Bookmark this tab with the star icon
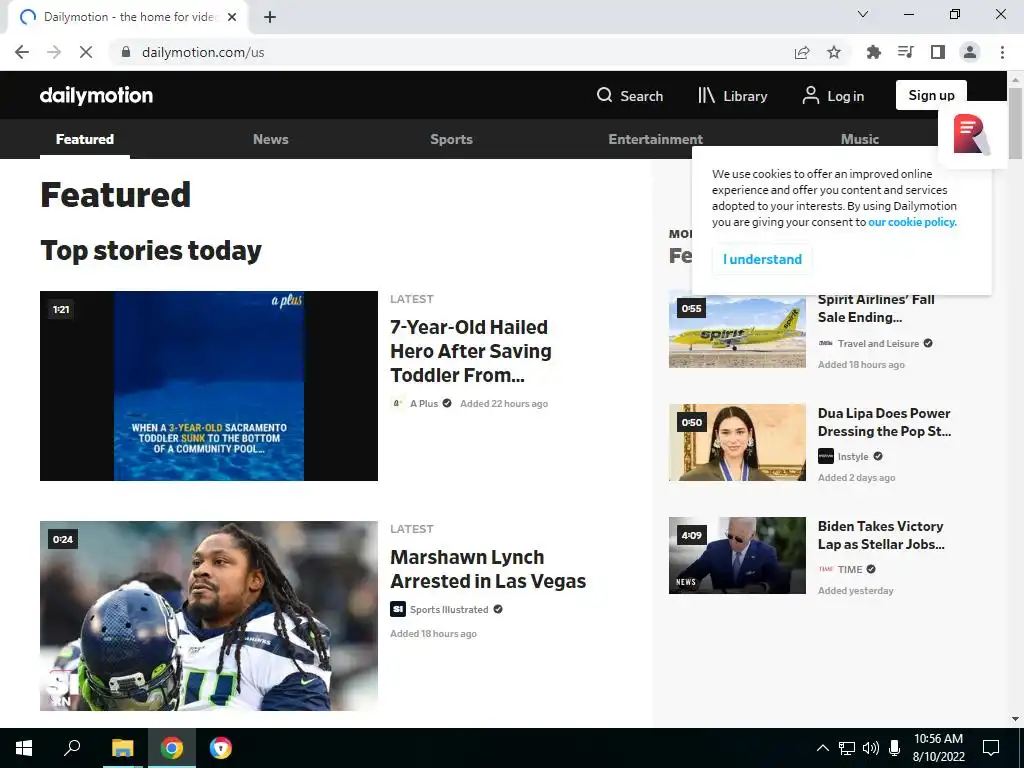 coord(834,52)
